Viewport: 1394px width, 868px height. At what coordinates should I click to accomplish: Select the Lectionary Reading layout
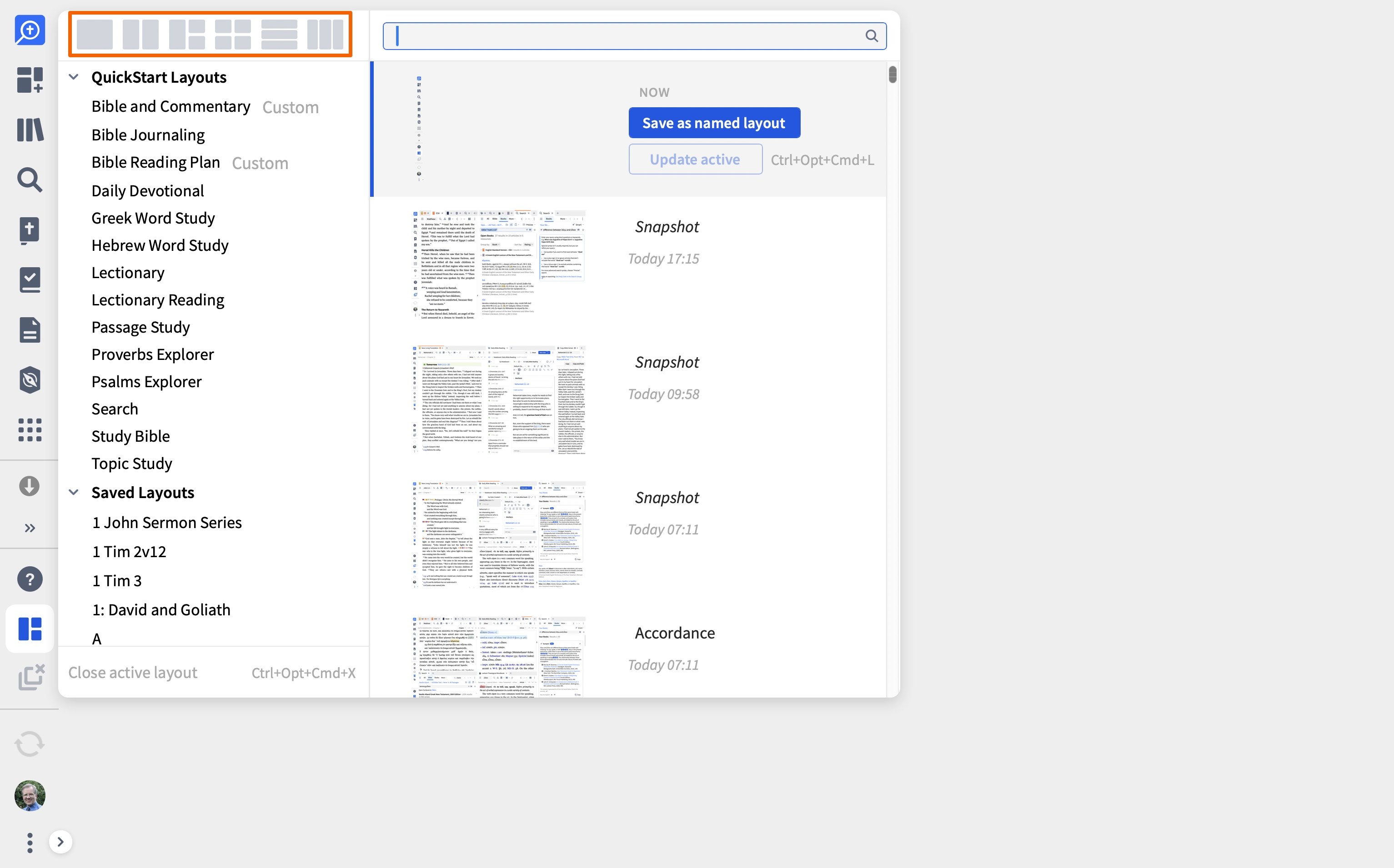point(158,299)
